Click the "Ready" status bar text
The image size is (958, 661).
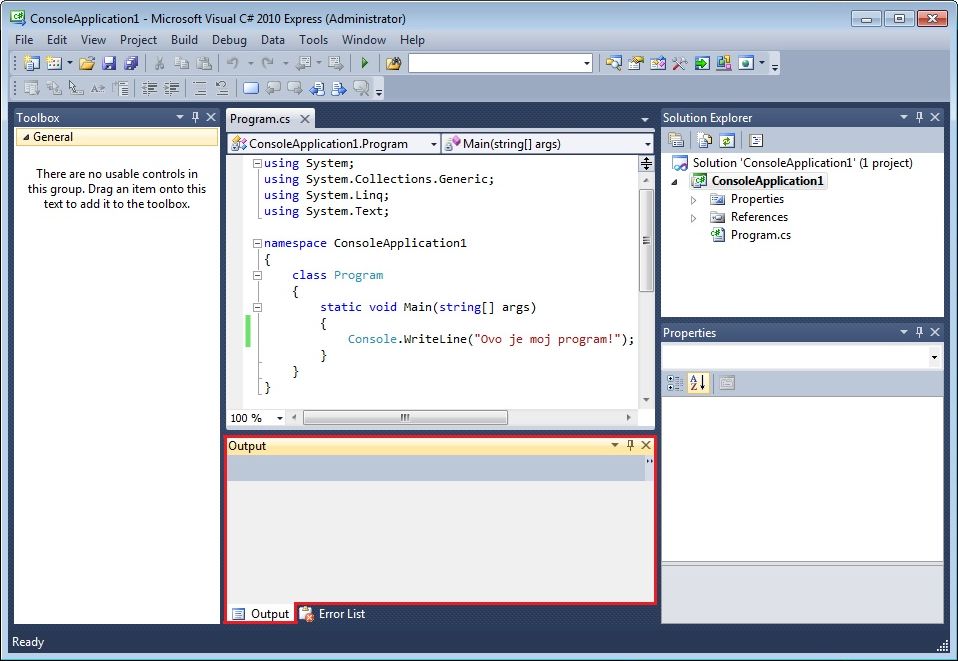point(28,641)
